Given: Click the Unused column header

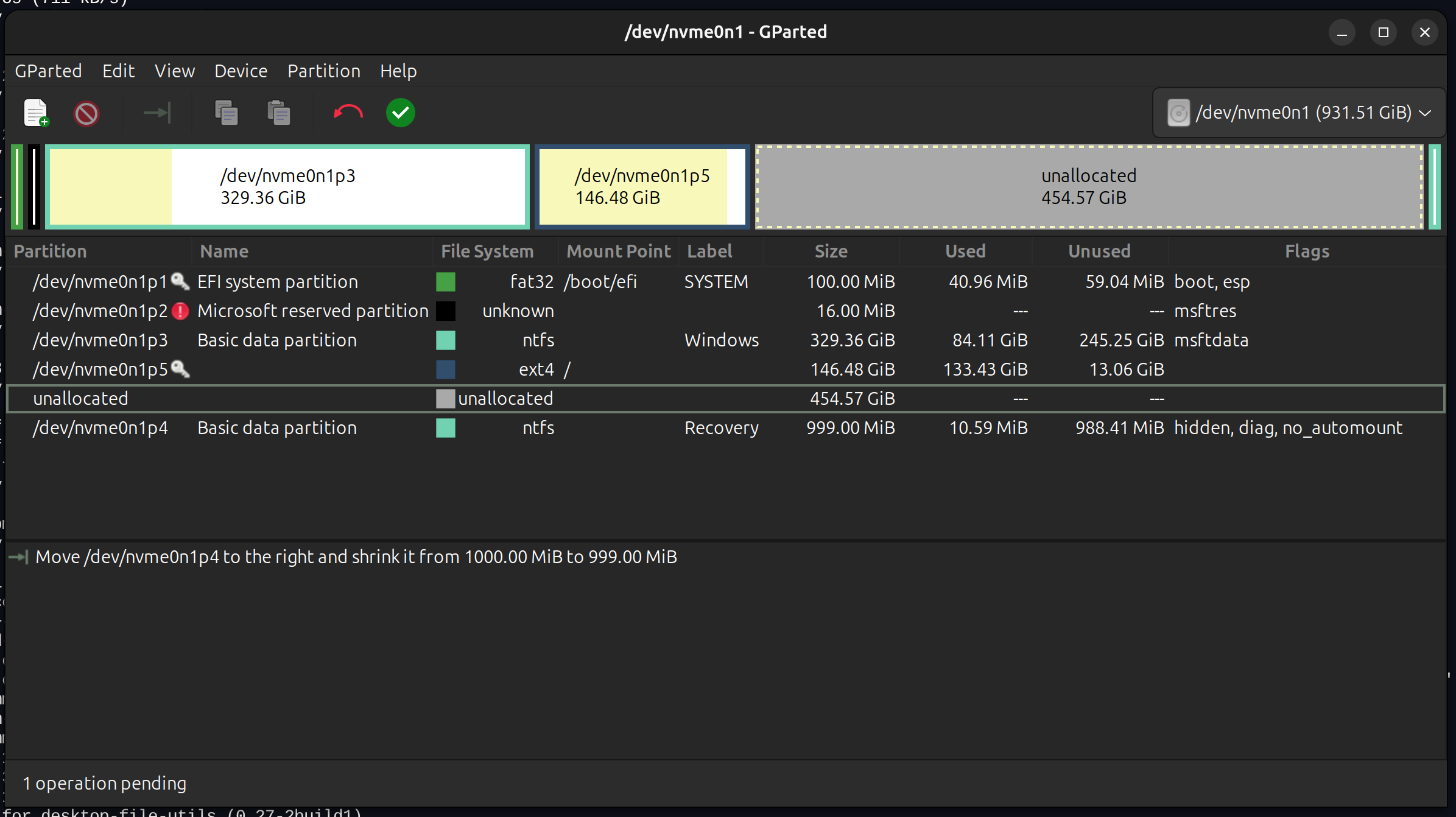Looking at the screenshot, I should pyautogui.click(x=1099, y=251).
